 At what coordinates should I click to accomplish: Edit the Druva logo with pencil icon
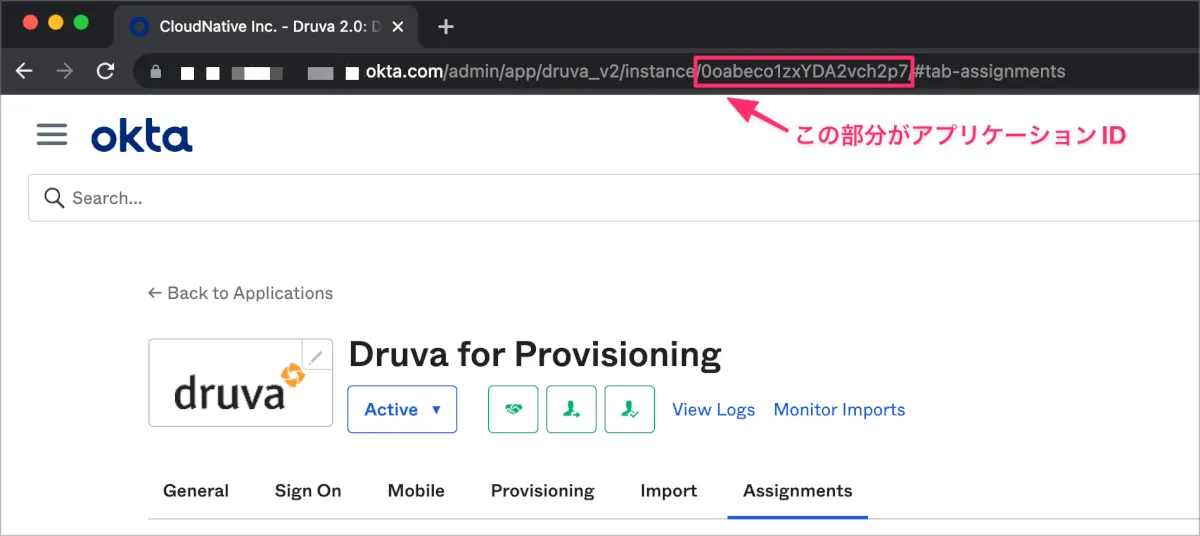click(x=317, y=356)
